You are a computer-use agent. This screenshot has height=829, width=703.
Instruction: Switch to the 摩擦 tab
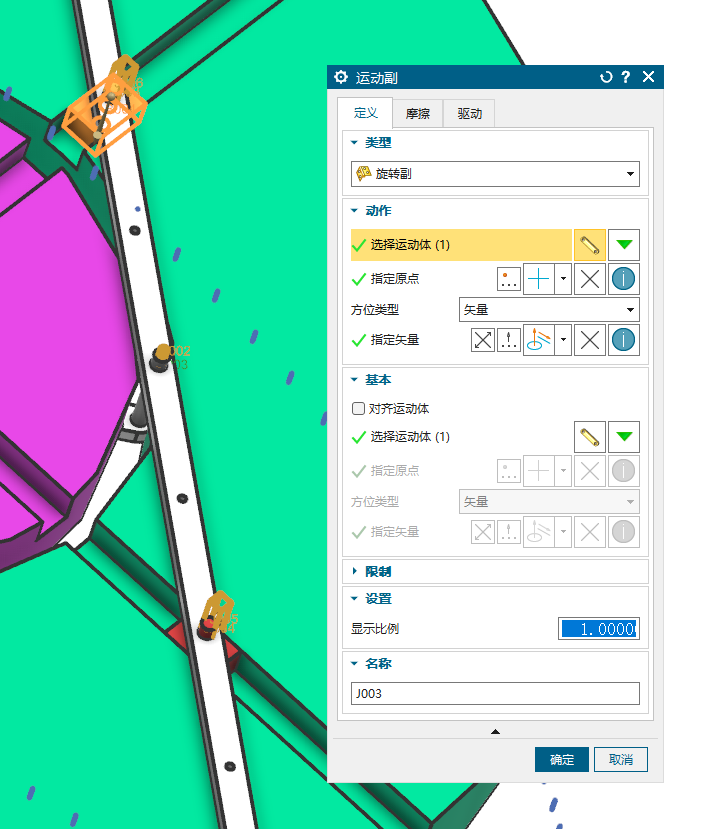click(418, 114)
